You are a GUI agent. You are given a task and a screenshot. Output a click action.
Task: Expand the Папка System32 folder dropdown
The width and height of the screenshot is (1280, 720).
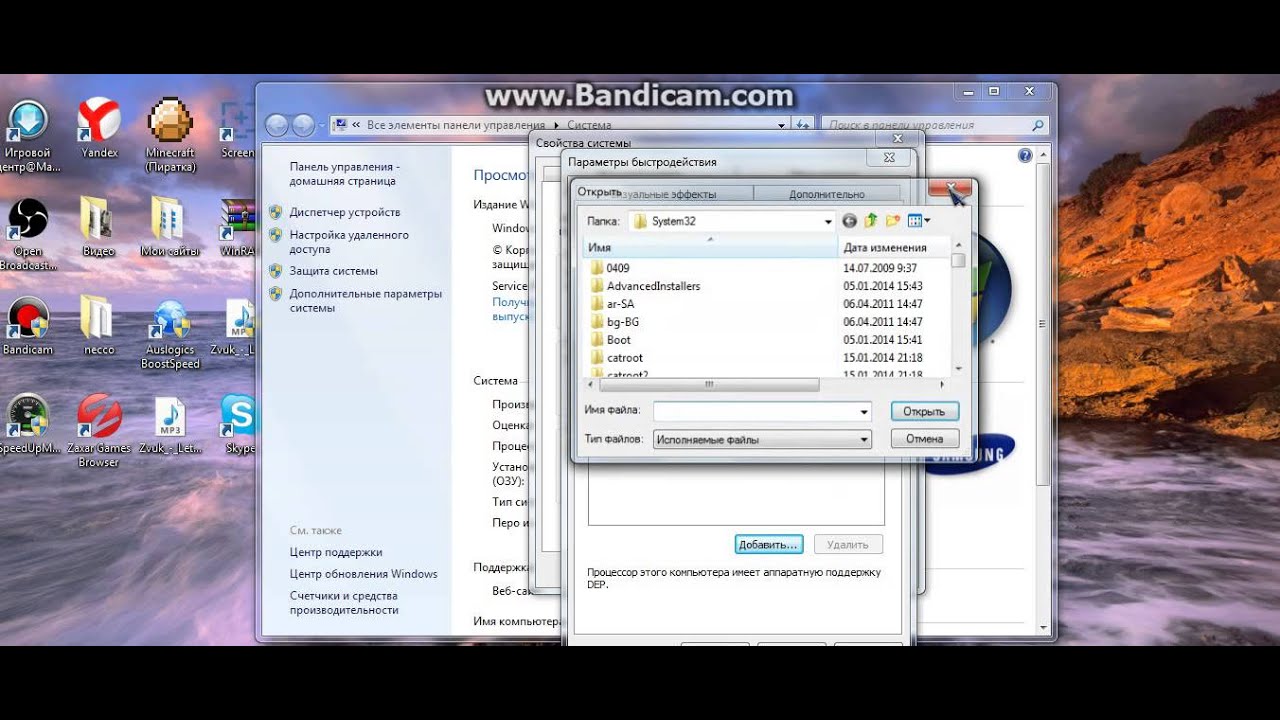tap(828, 221)
